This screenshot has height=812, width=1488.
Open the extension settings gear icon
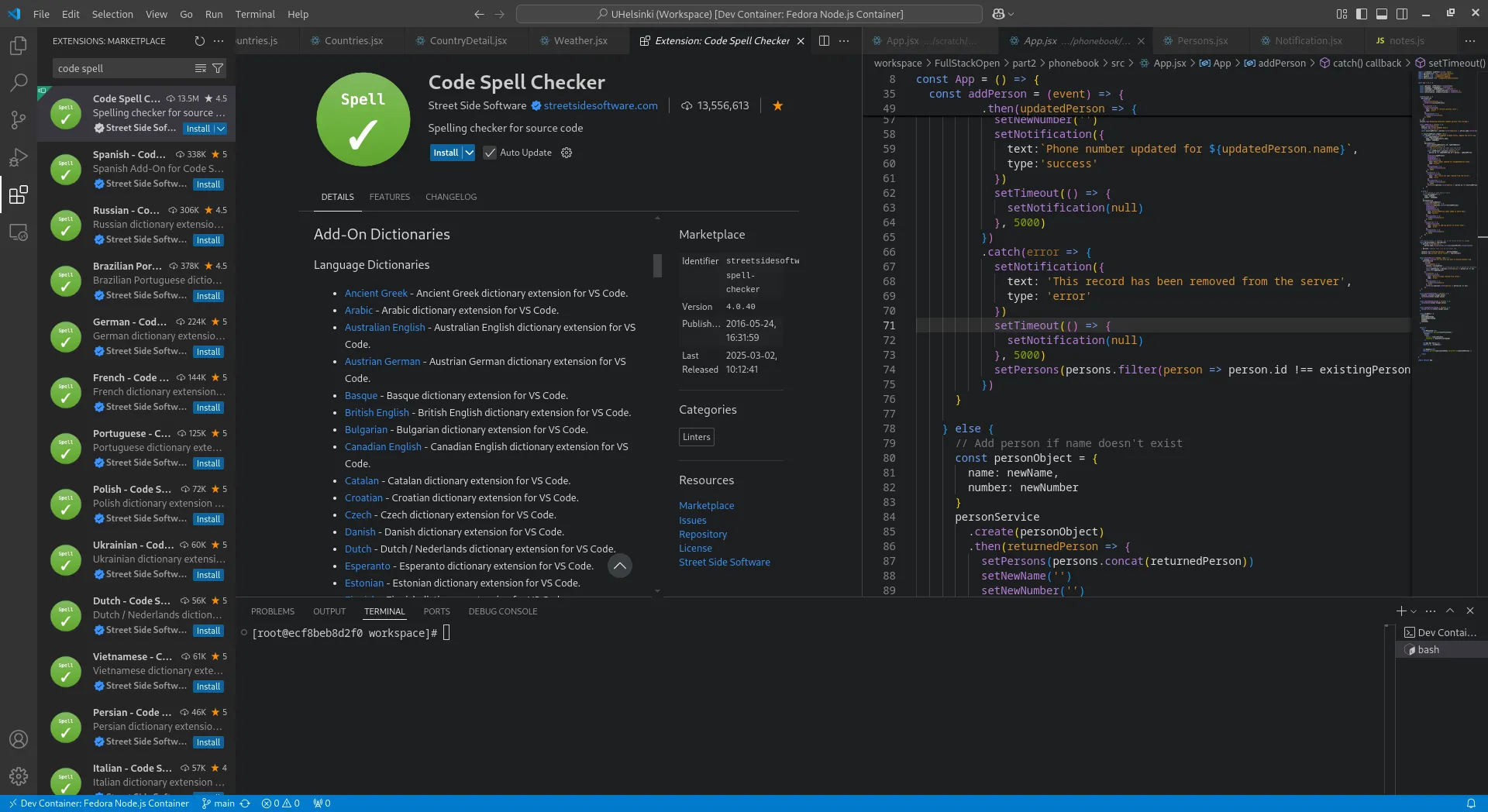tap(567, 153)
